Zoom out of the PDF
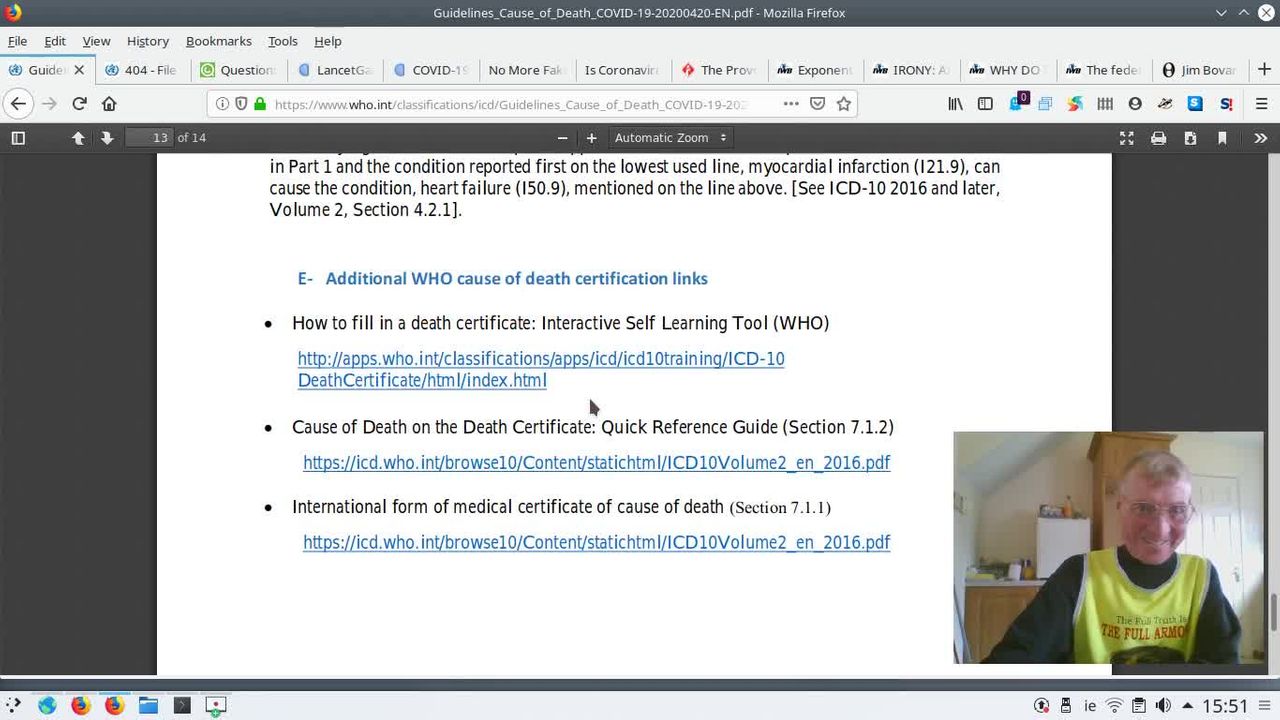This screenshot has height=720, width=1280. 562,138
